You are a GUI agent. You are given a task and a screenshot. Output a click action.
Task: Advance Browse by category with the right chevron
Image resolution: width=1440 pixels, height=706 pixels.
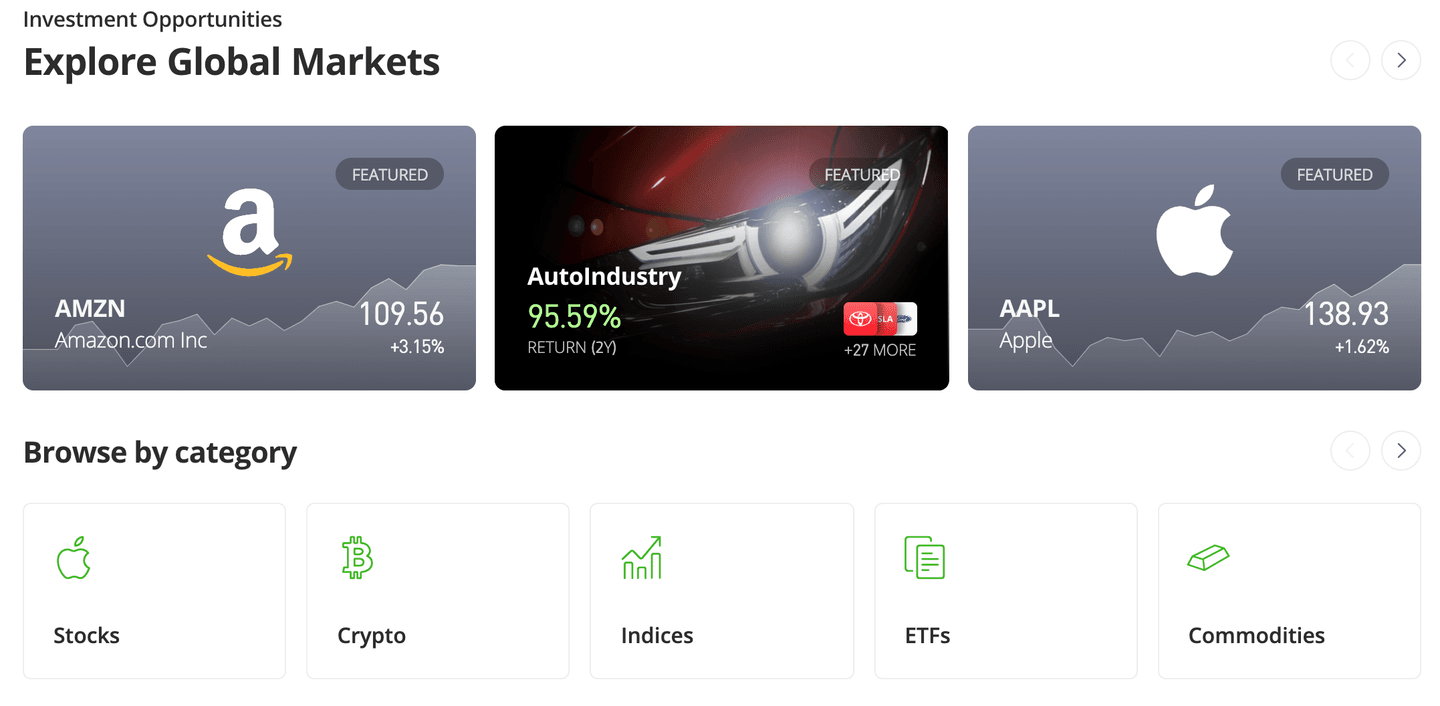[1400, 450]
